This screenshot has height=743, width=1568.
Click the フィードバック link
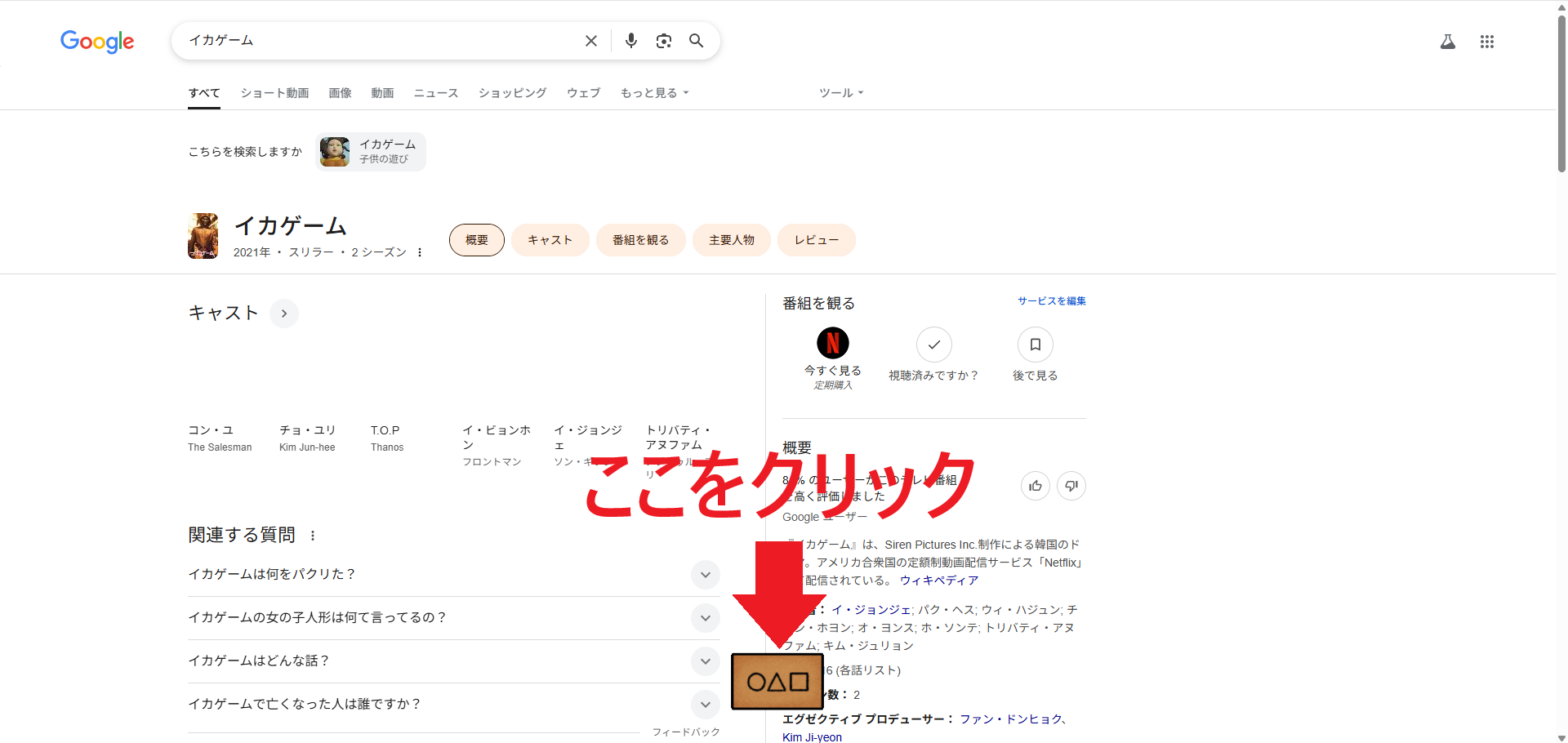pos(686,732)
